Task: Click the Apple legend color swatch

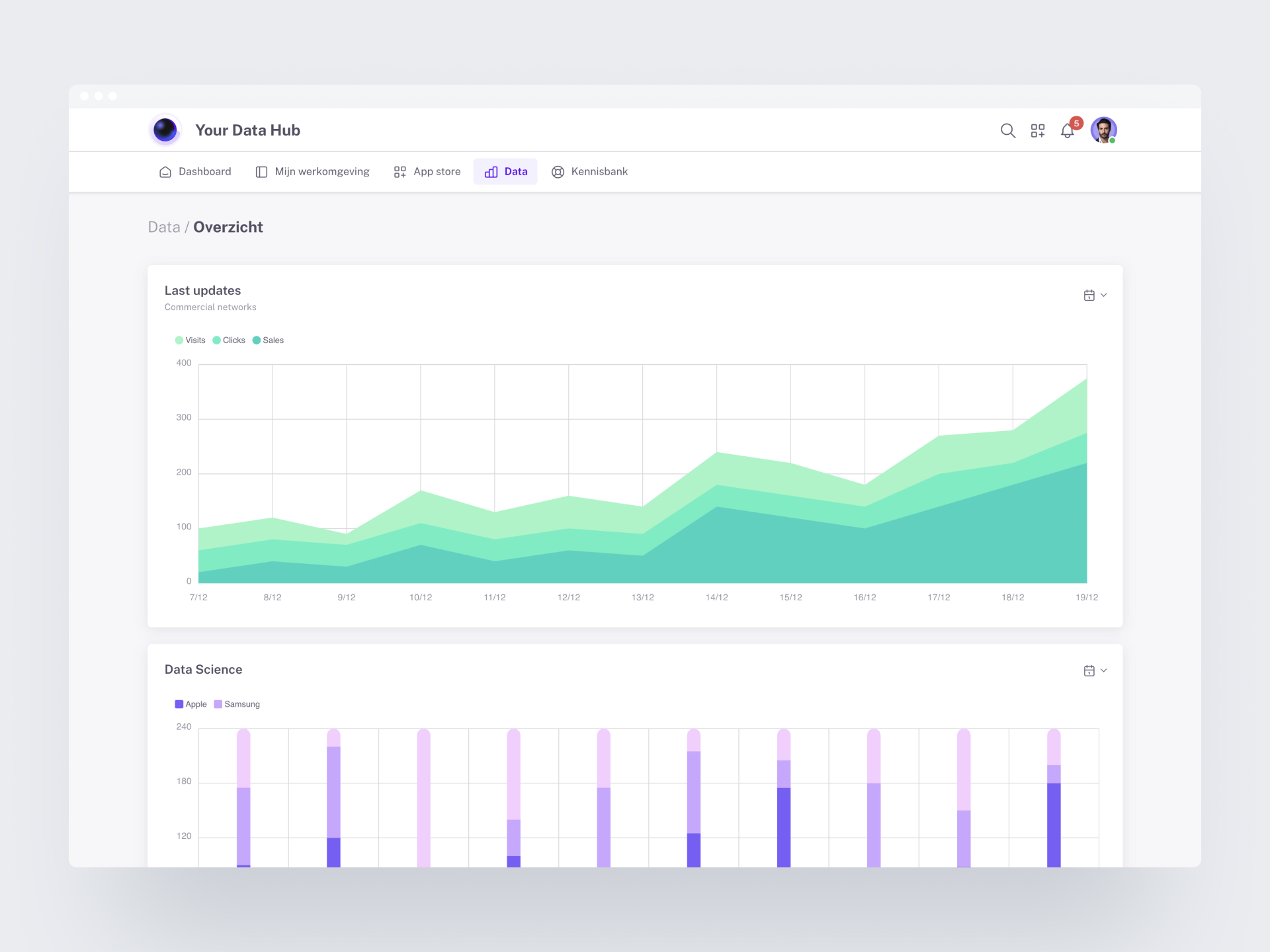Action: point(179,704)
